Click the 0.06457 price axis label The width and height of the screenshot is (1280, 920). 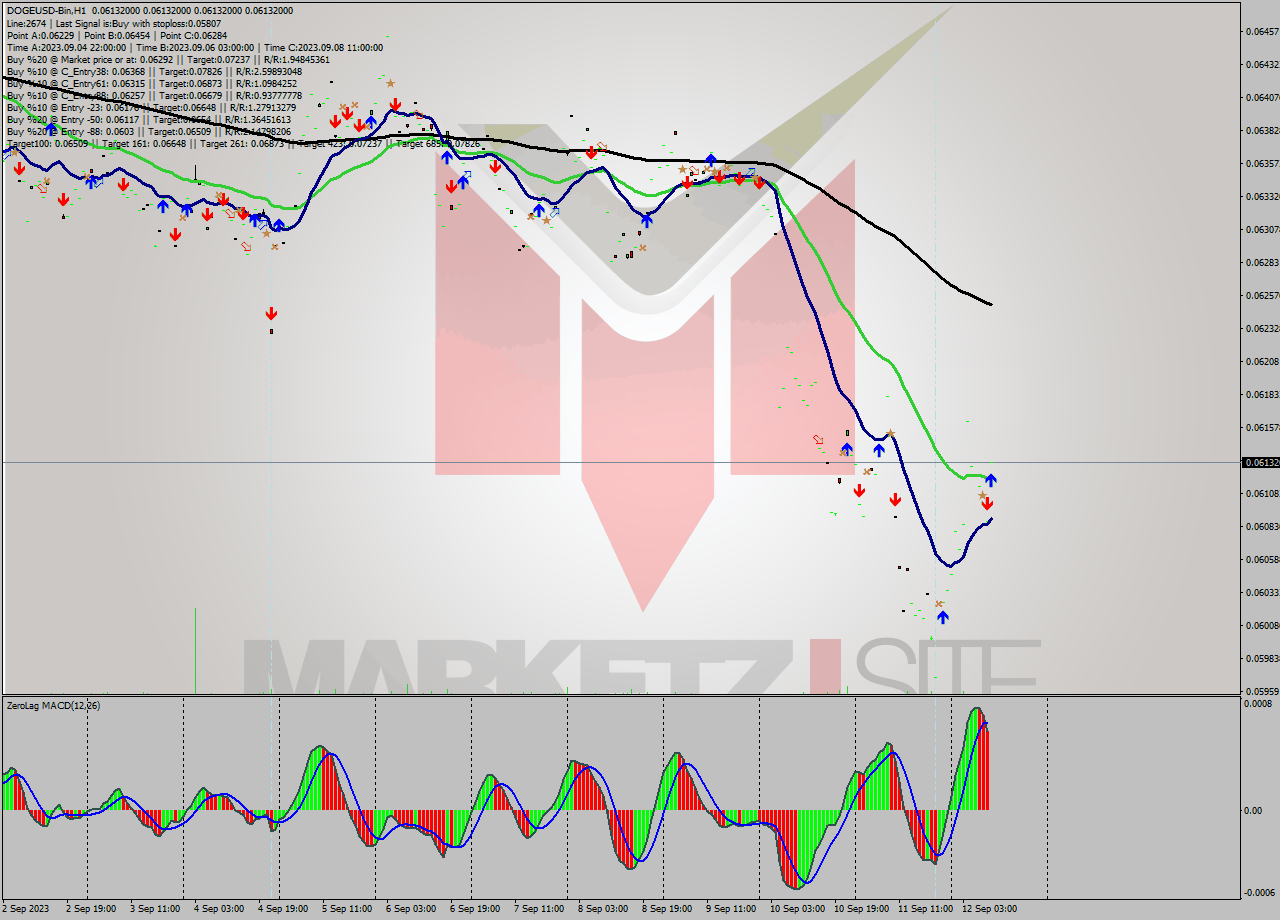point(1262,31)
